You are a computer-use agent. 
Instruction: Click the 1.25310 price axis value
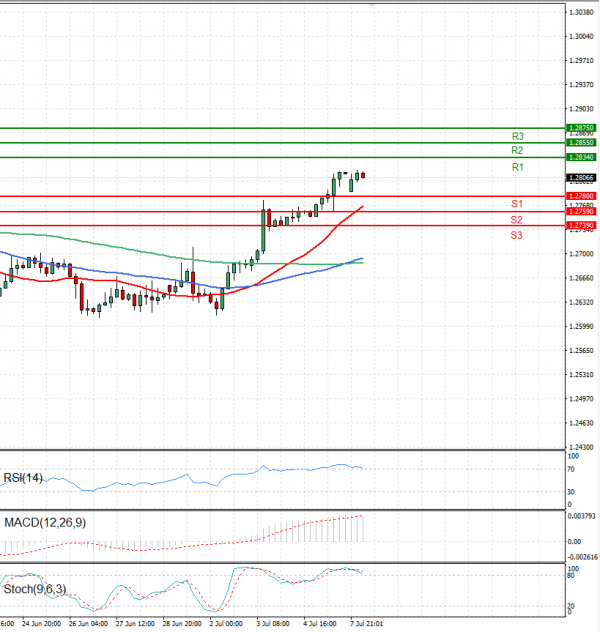point(581,375)
